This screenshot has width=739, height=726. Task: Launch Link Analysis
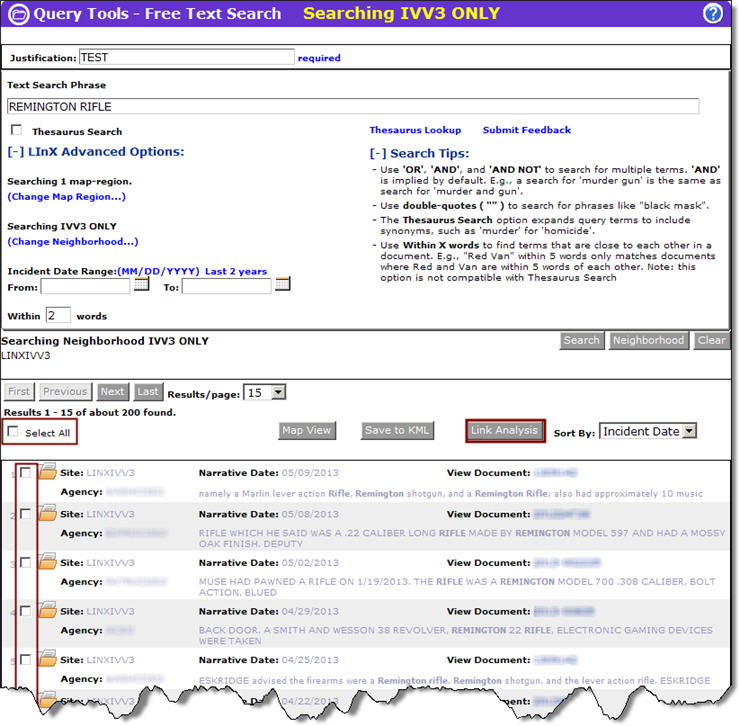point(504,430)
